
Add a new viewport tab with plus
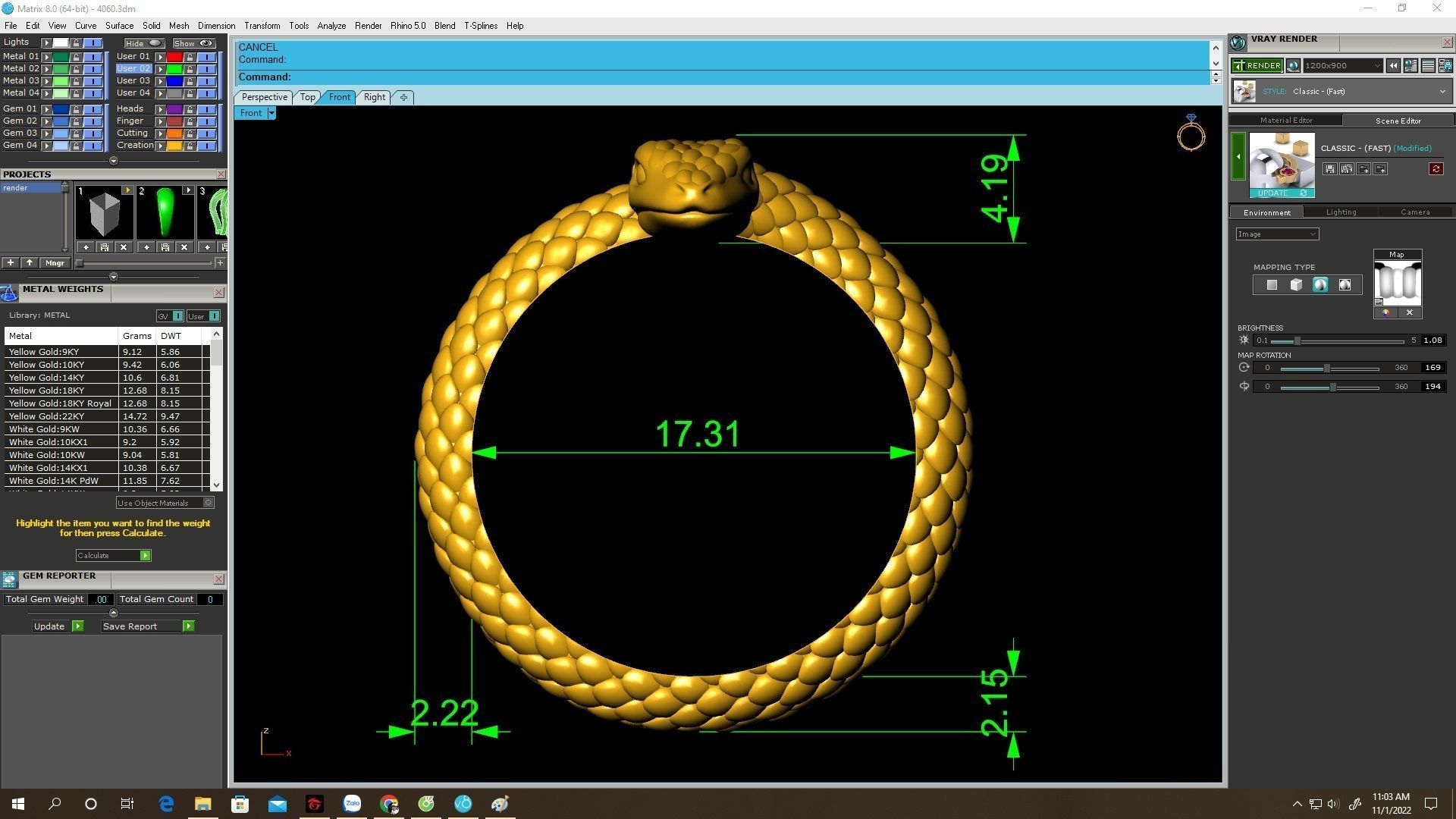pos(403,97)
